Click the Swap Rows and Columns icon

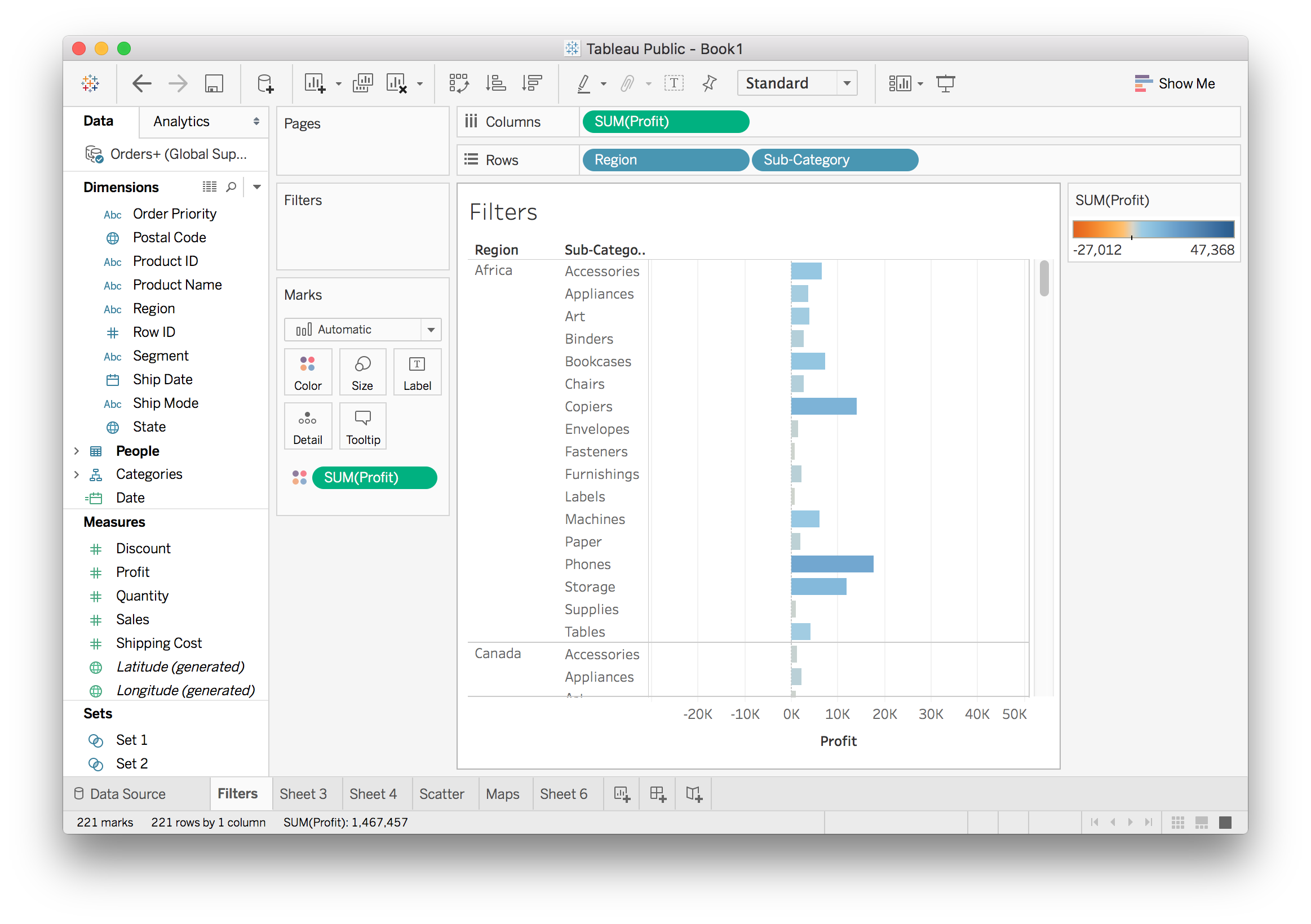[x=458, y=83]
